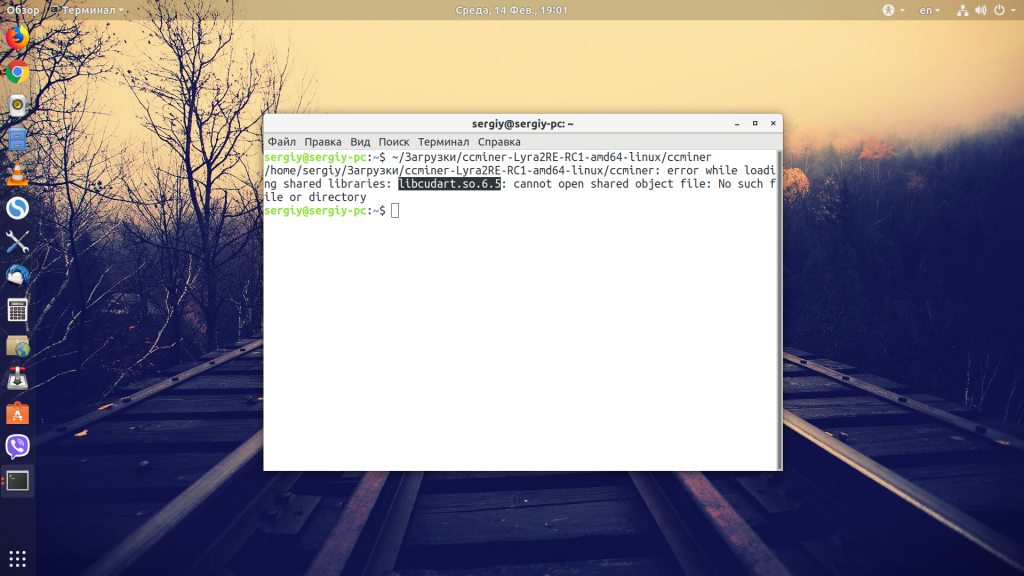Open the system utilities tool with wrench icon

point(15,241)
